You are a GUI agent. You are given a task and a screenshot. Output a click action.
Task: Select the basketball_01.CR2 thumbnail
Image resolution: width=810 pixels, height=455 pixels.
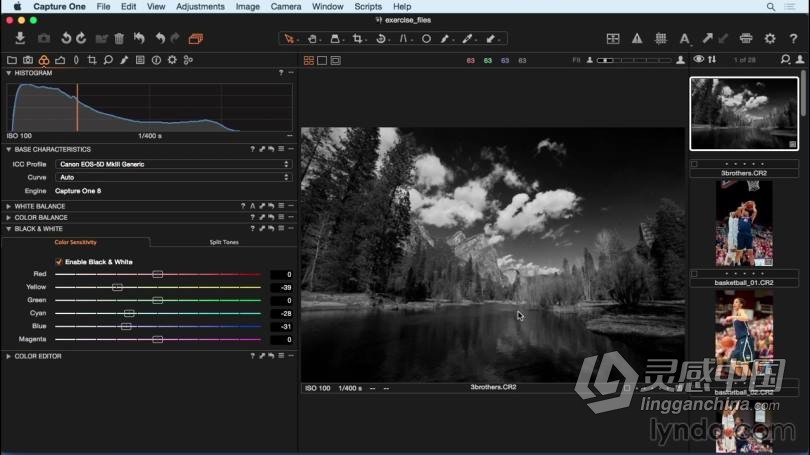pos(744,223)
